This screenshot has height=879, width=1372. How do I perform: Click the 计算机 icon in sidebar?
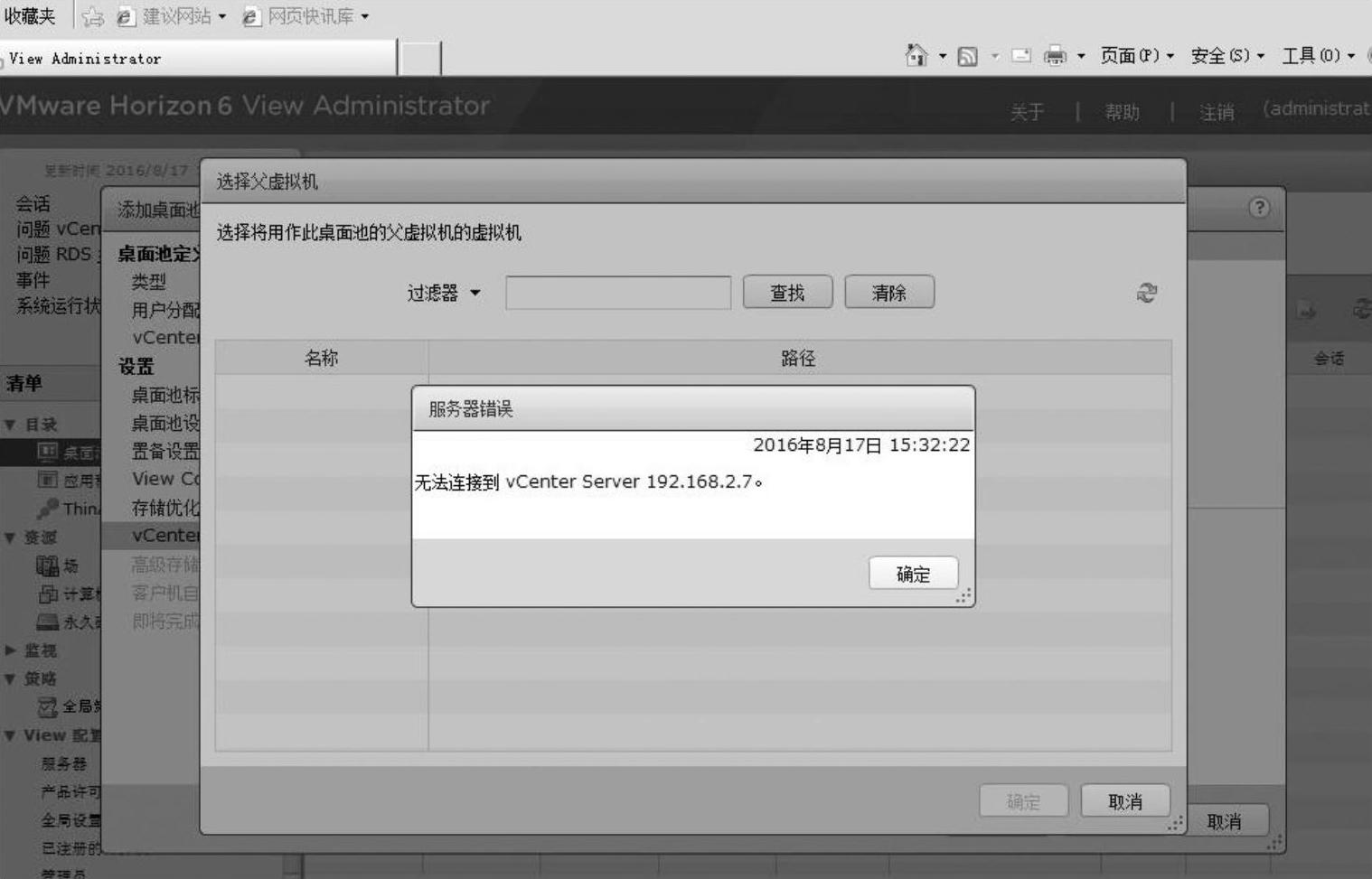pos(48,594)
